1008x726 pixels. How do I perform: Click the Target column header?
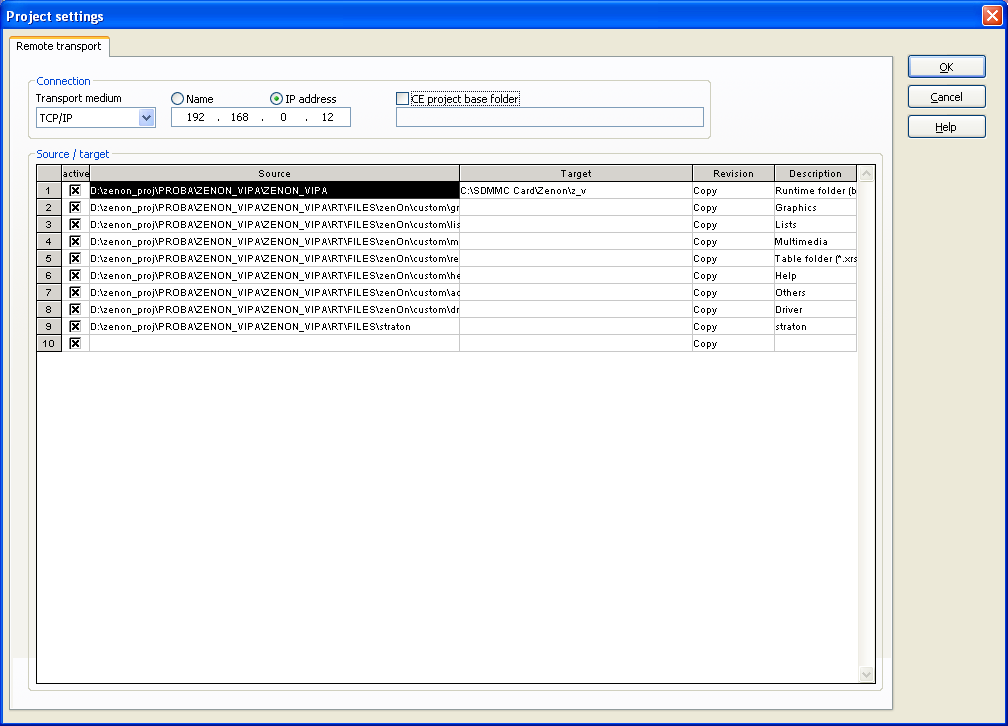point(575,173)
